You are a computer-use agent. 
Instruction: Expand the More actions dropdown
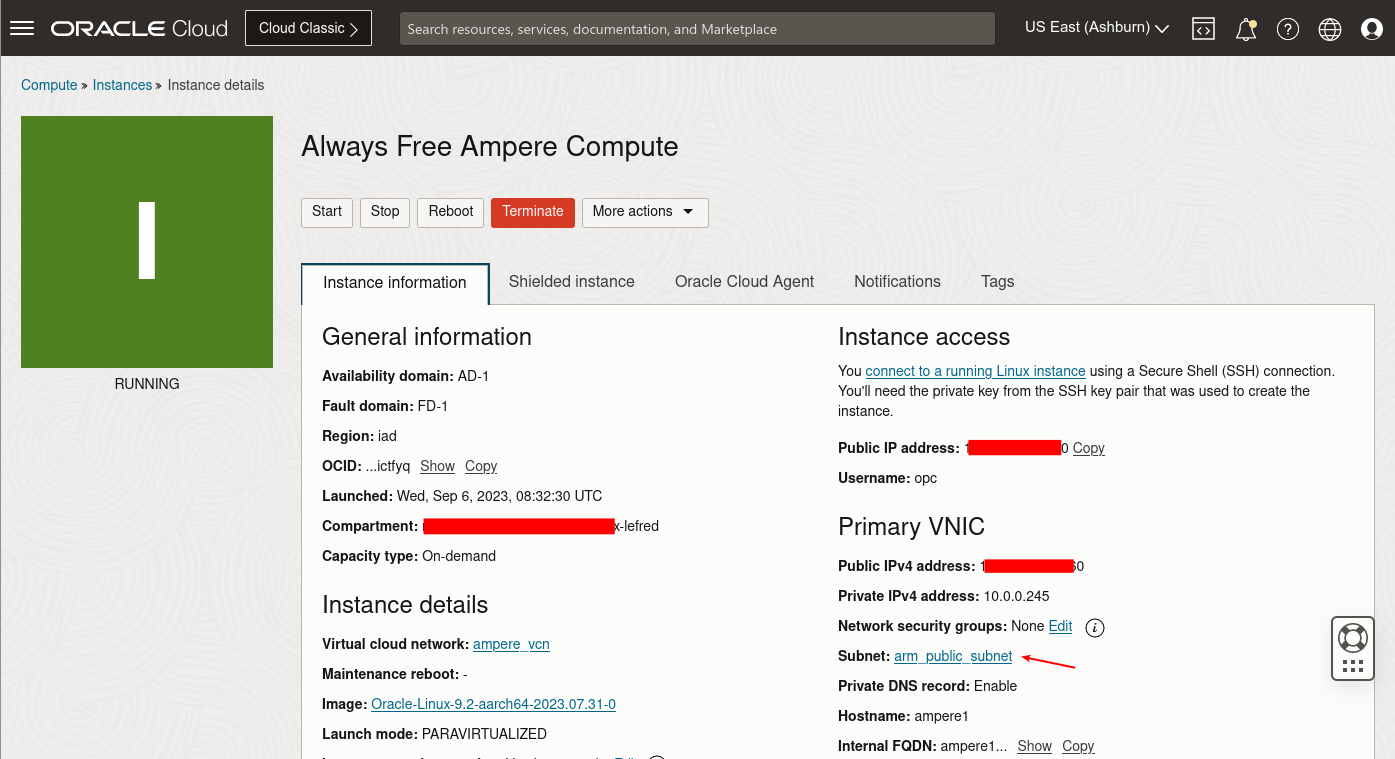point(645,212)
